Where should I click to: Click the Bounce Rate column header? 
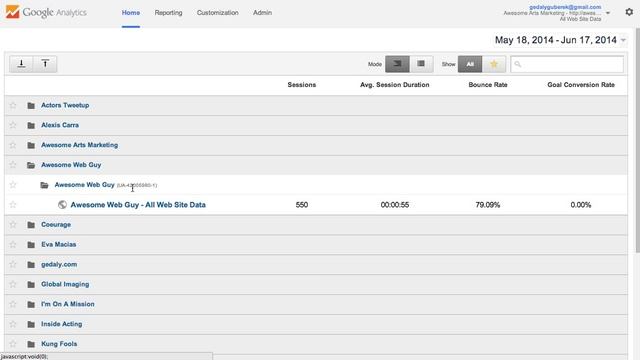(488, 85)
